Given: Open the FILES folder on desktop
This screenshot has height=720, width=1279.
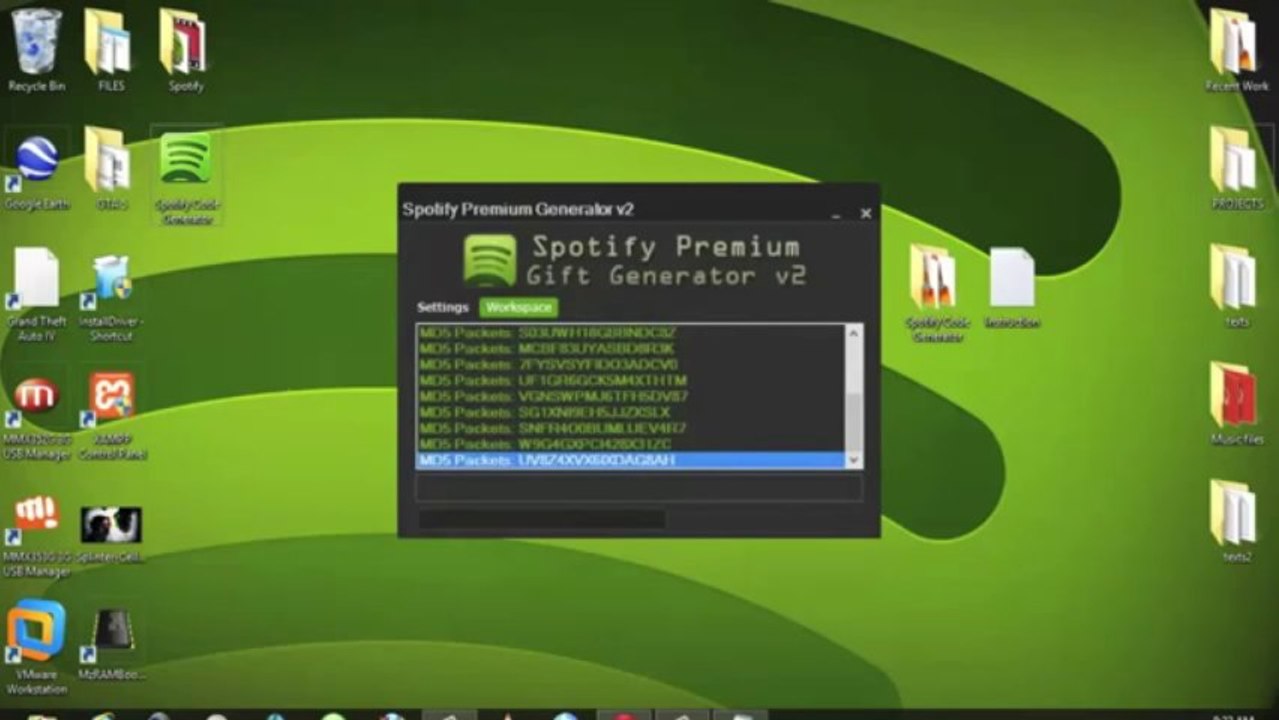Looking at the screenshot, I should tap(110, 50).
